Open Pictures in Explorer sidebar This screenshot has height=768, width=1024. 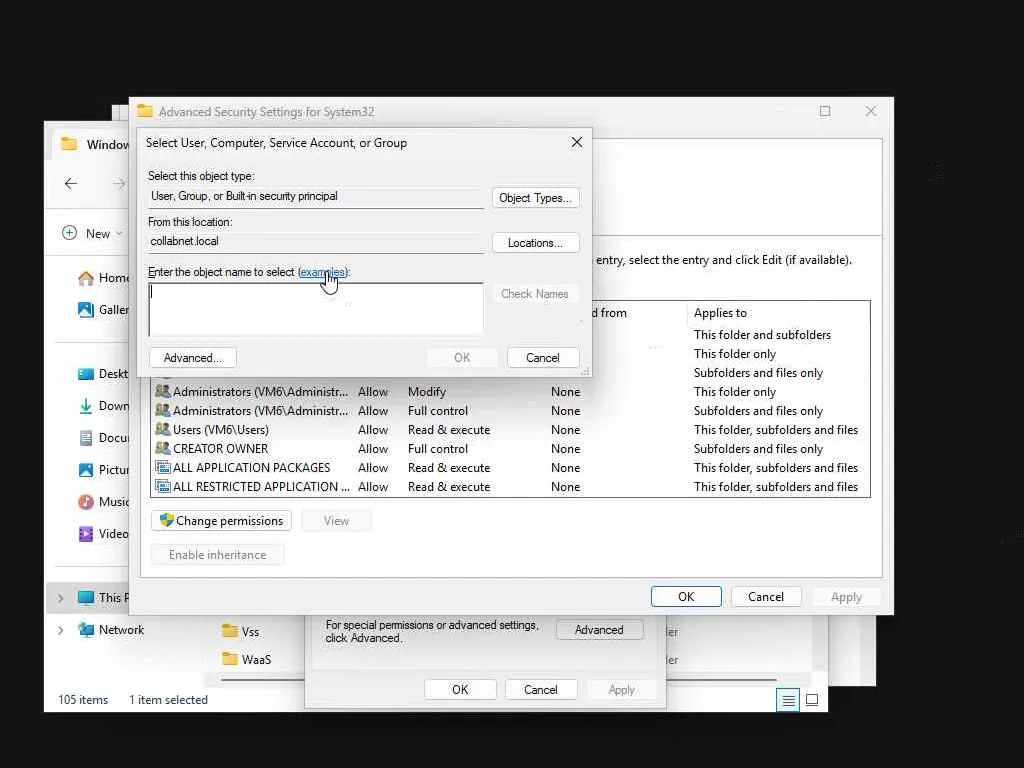tap(104, 470)
